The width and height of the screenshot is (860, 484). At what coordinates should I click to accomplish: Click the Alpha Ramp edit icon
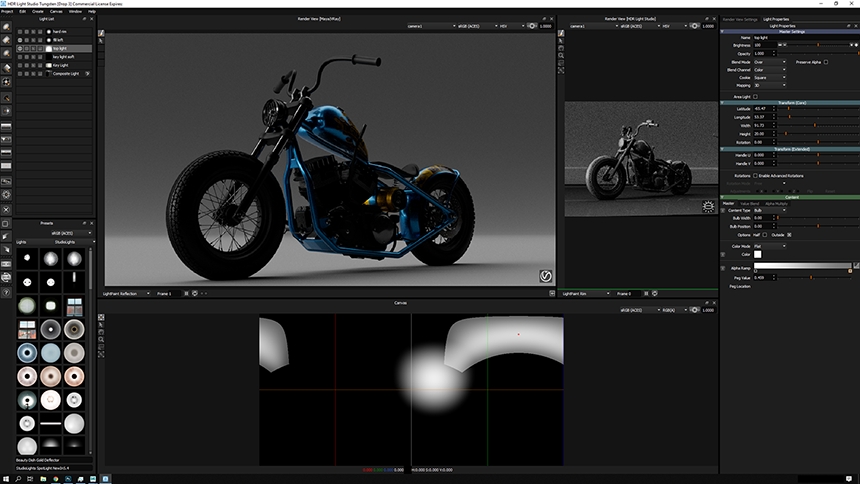856,266
